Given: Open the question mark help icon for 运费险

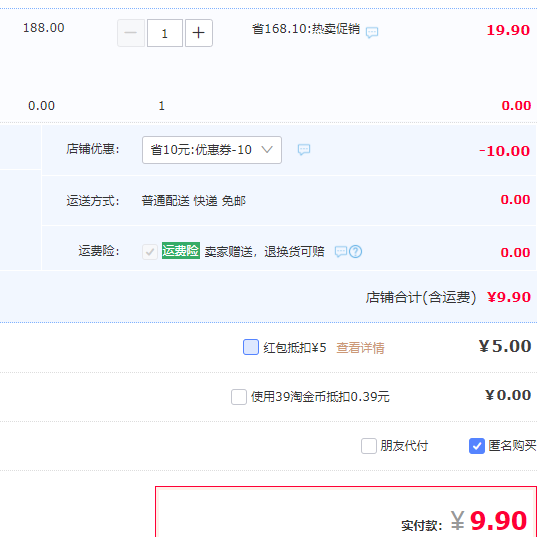Looking at the screenshot, I should click(x=356, y=252).
